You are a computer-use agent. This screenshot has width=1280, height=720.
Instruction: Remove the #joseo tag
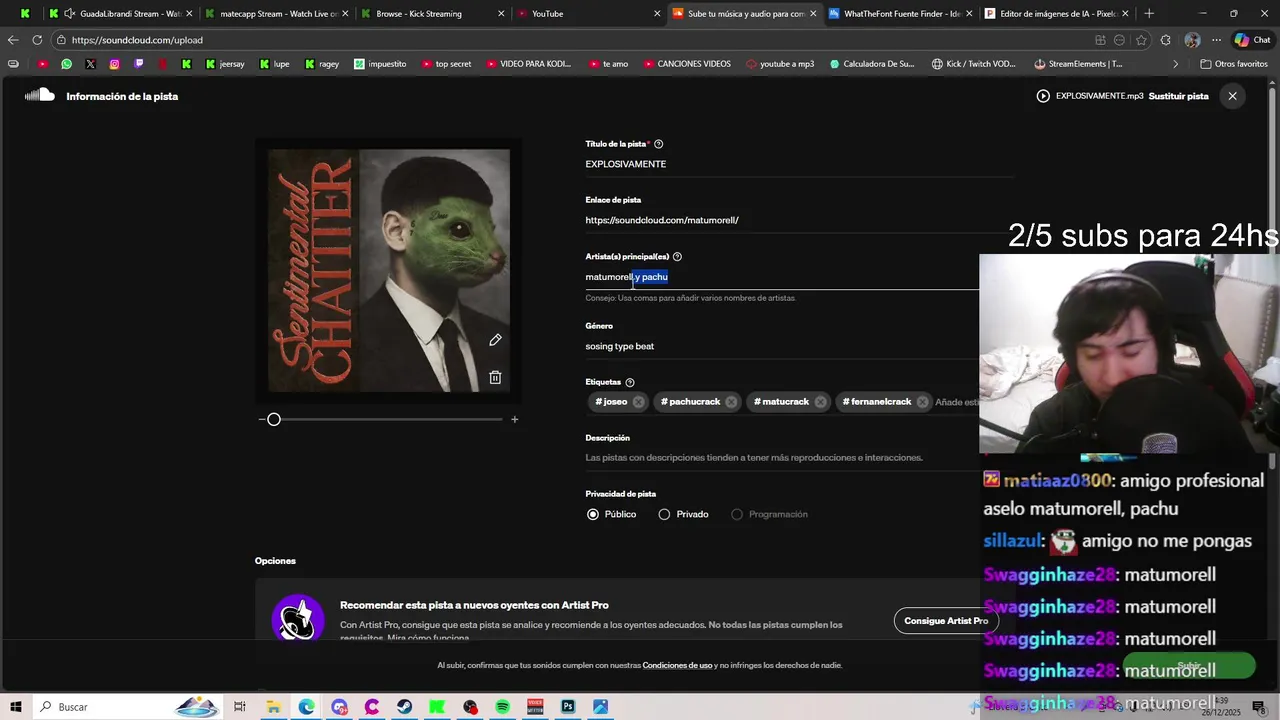point(639,402)
